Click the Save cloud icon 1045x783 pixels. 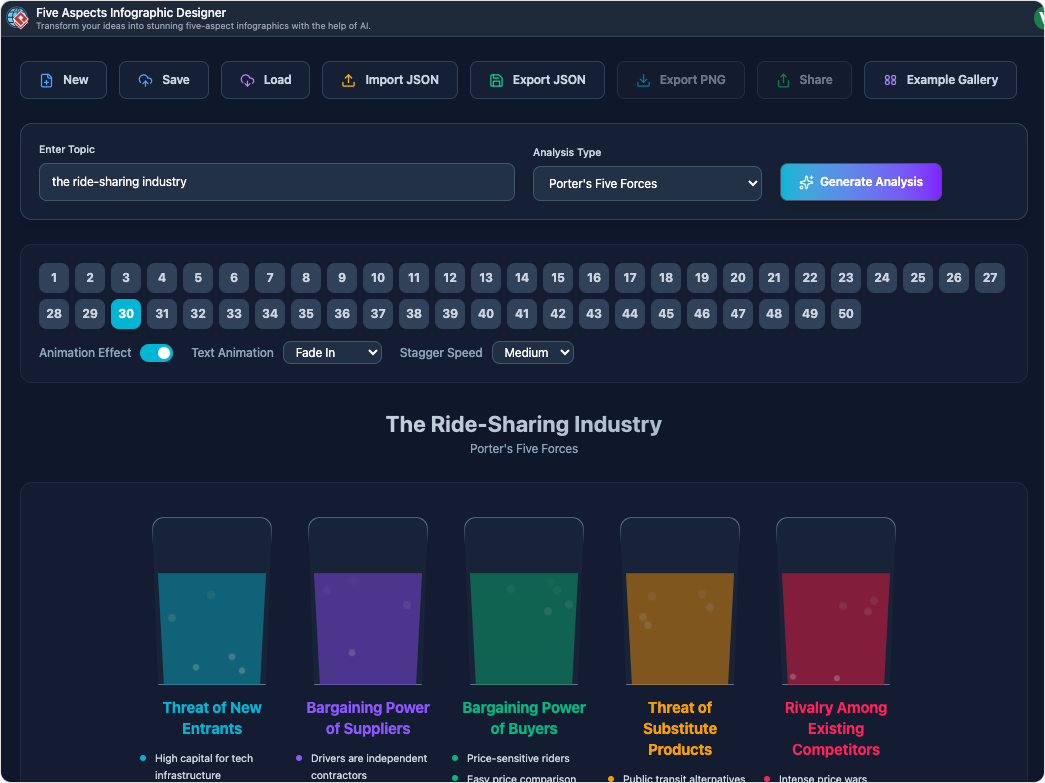[x=146, y=81]
